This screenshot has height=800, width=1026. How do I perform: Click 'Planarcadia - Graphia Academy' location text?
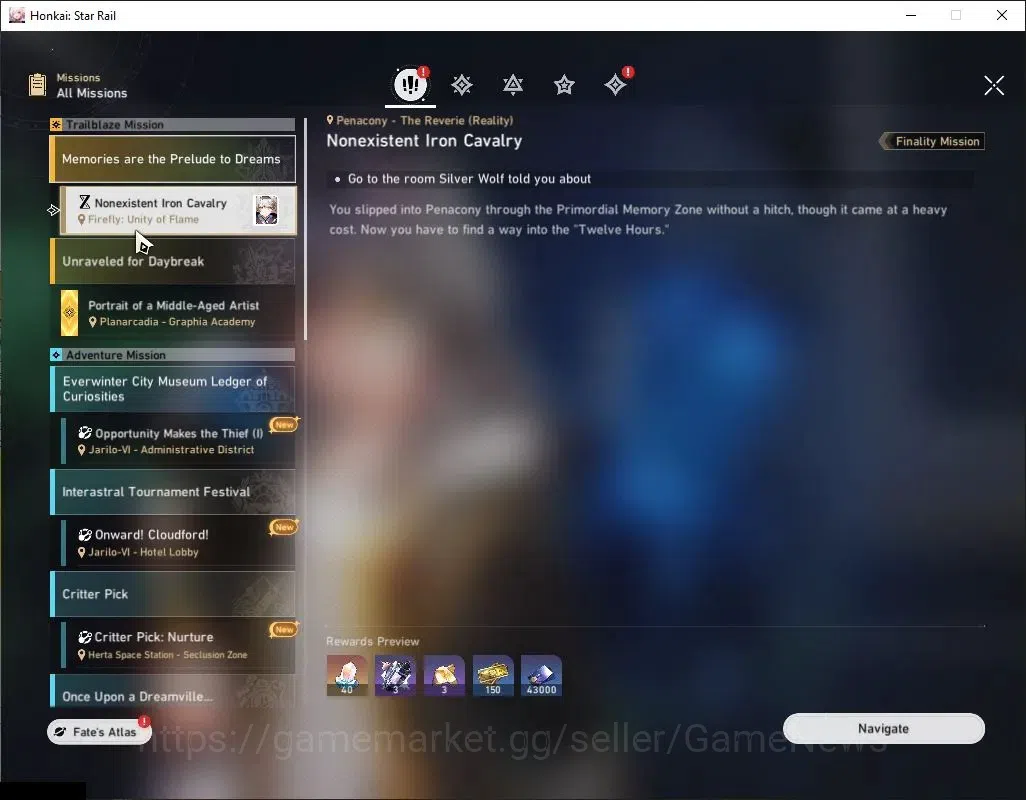[x=177, y=322]
